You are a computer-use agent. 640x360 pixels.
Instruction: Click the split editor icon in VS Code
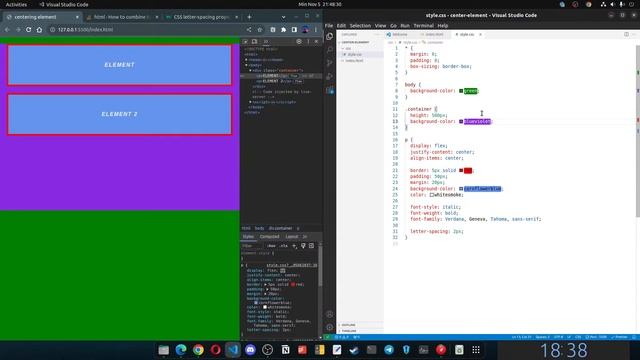(x=626, y=35)
